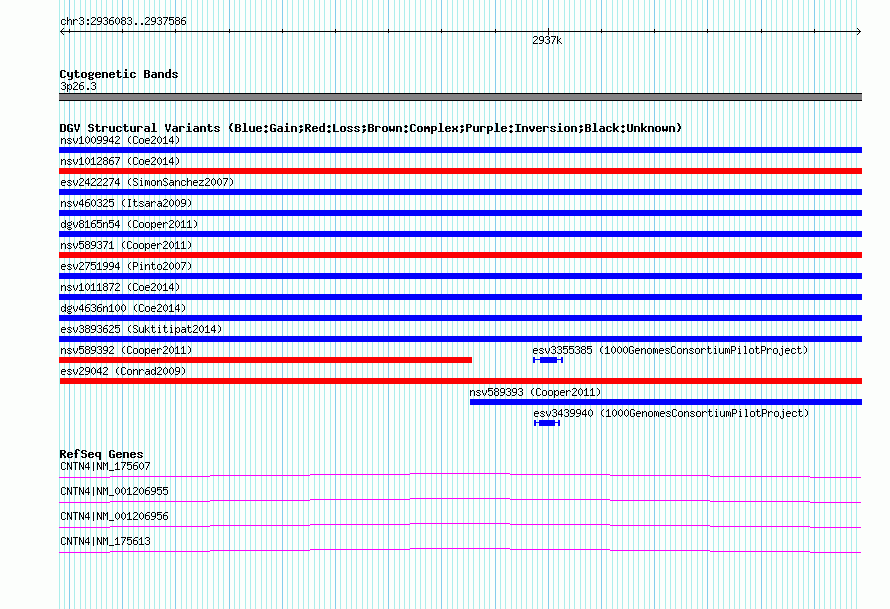The height and width of the screenshot is (609, 890).
Task: Click the blue bar under nsv589393
Action: (x=666, y=402)
